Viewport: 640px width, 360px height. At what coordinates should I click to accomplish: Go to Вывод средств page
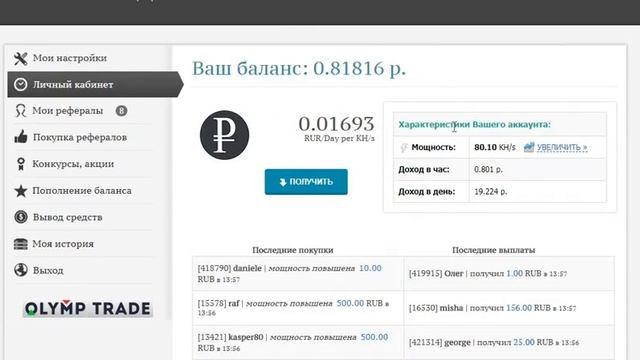(67, 217)
